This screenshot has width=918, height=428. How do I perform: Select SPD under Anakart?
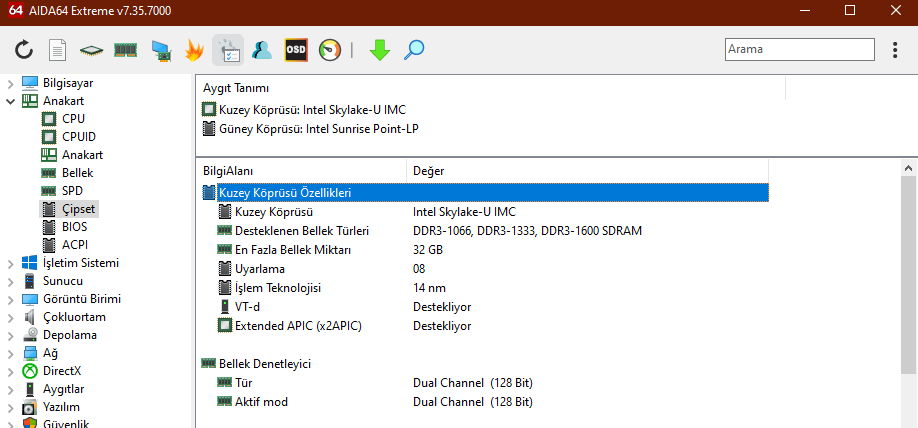pyautogui.click(x=72, y=191)
